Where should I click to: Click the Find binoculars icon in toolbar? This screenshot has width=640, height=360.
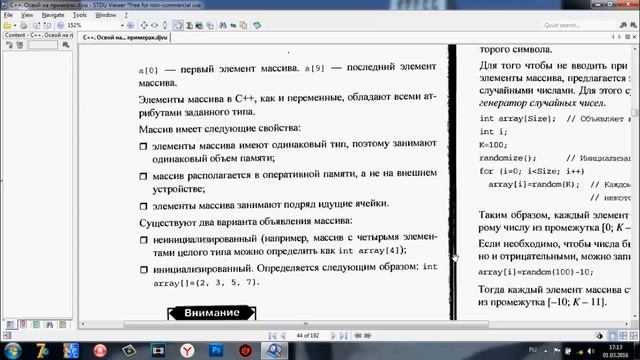[223, 25]
